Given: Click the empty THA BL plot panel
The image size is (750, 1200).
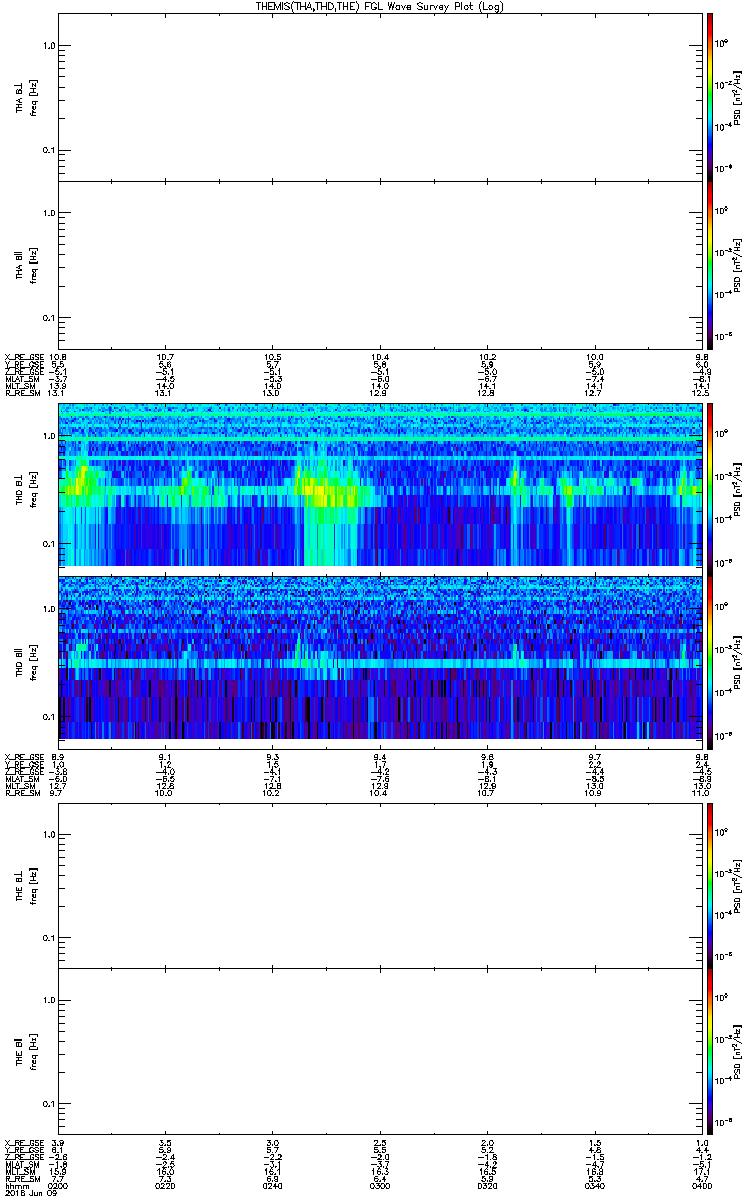Looking at the screenshot, I should coord(380,97).
